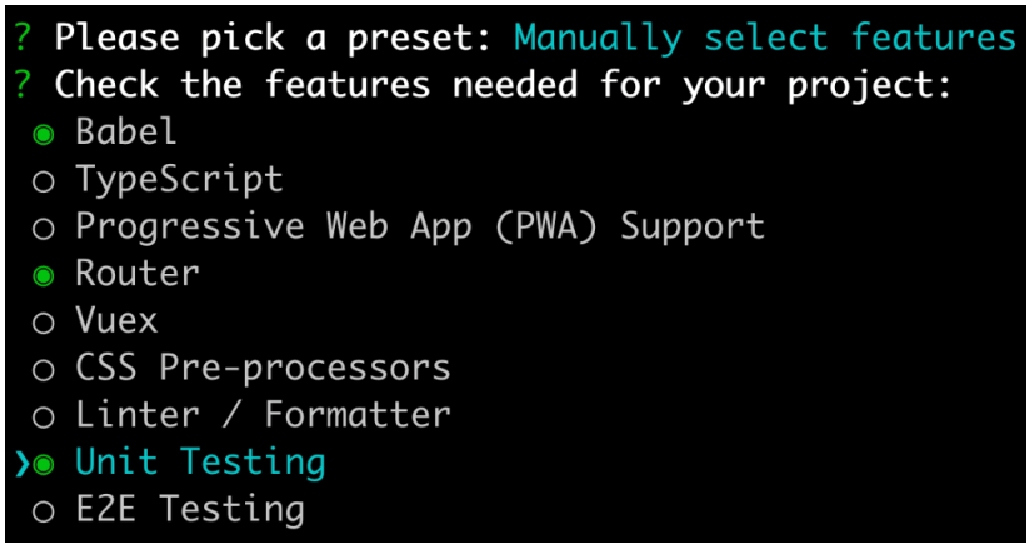The height and width of the screenshot is (550, 1033).
Task: Choose the E2E Testing entry
Action: pyautogui.click(x=190, y=510)
